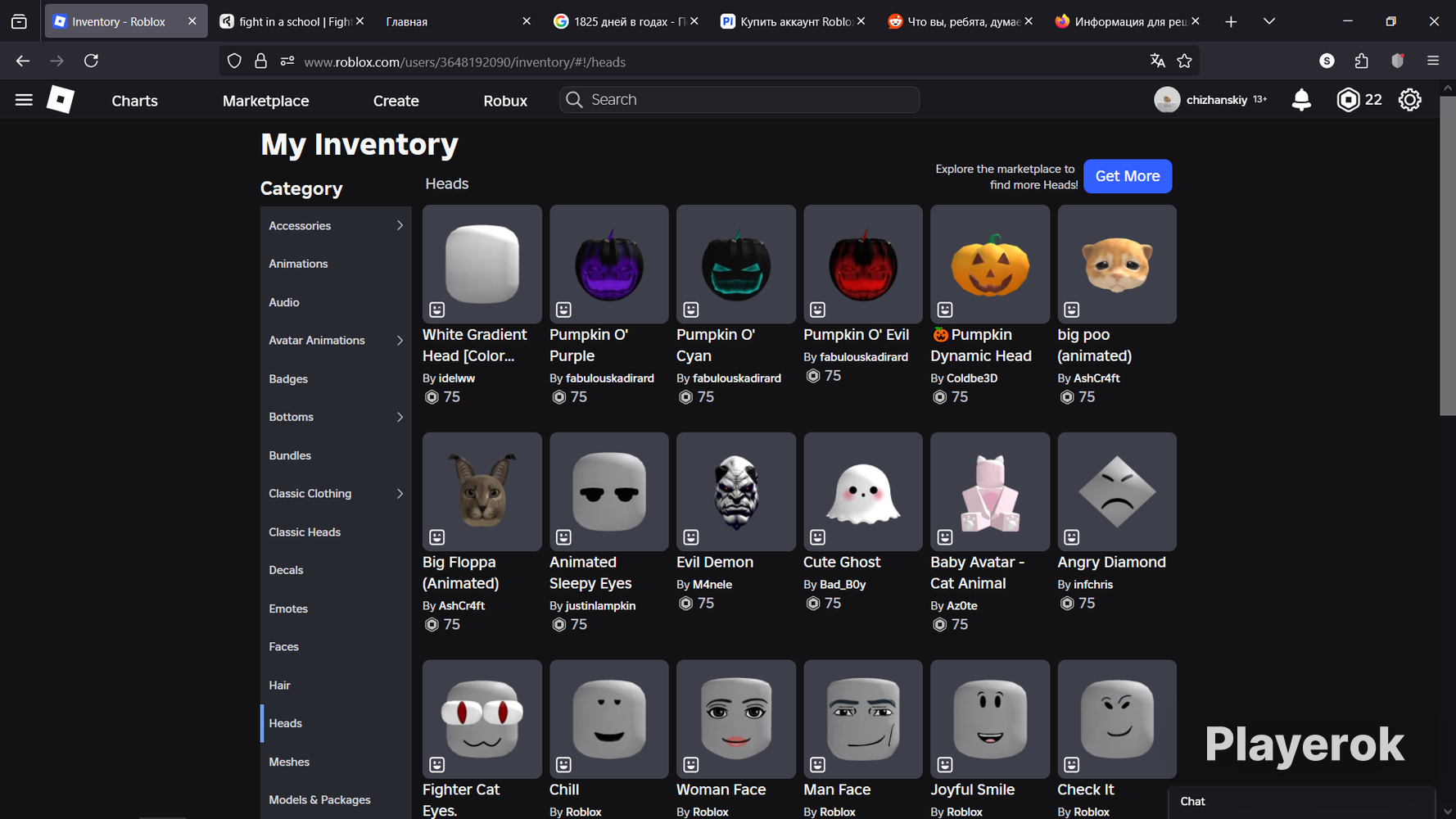Show the site connection lock info
The image size is (1456, 819).
pyautogui.click(x=260, y=61)
